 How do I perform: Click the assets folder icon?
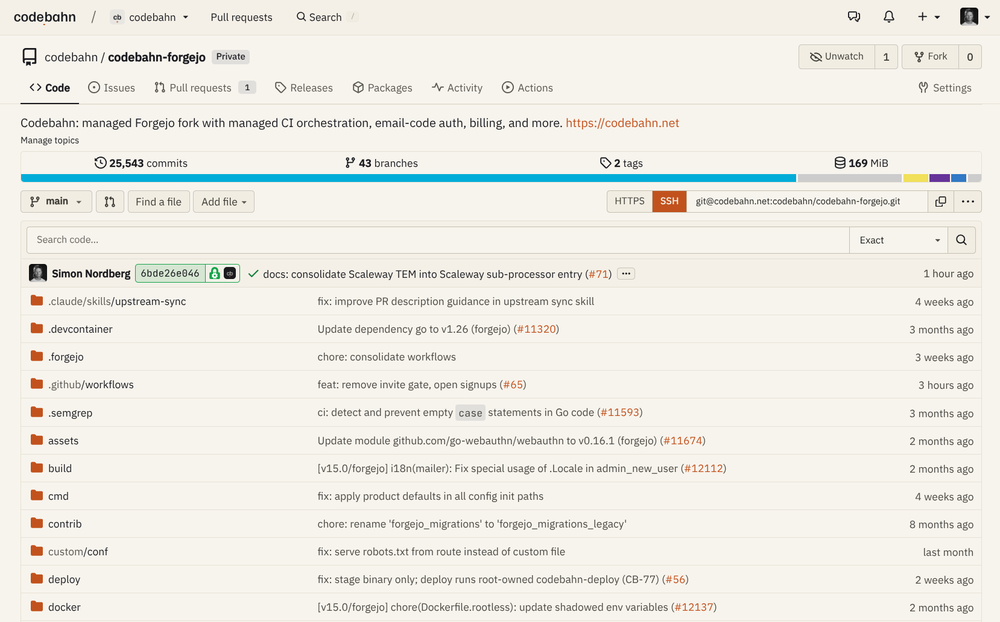coord(37,440)
